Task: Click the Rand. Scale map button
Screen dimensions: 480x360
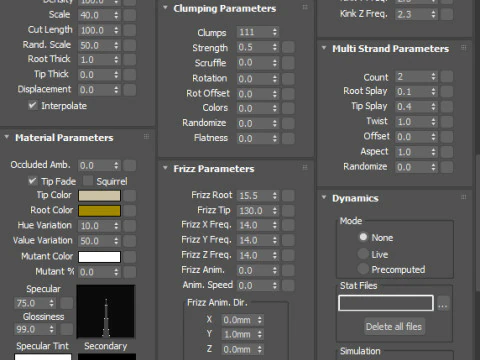Action: pos(130,45)
